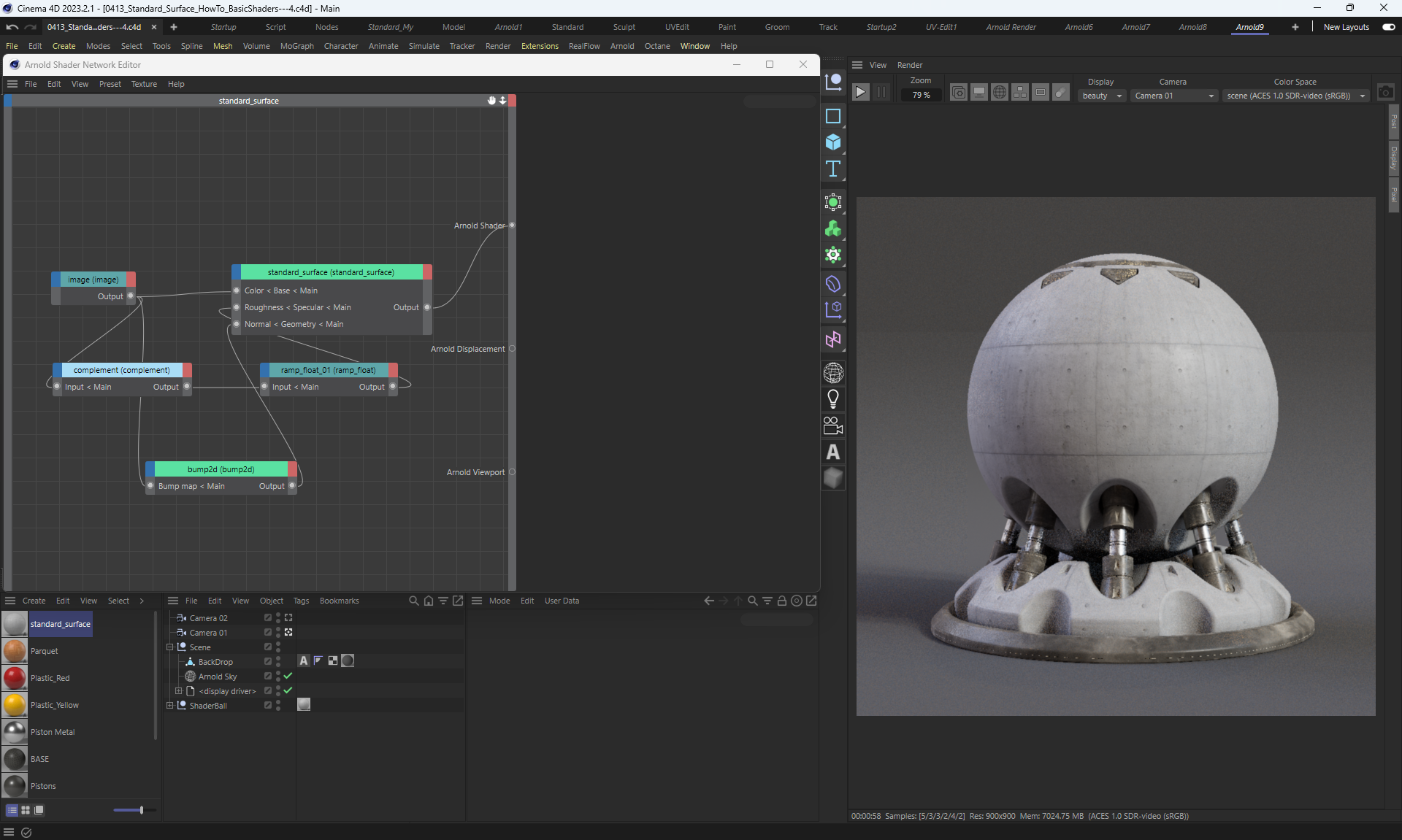
Task: Toggle the New Layouts switch
Action: point(1388,27)
